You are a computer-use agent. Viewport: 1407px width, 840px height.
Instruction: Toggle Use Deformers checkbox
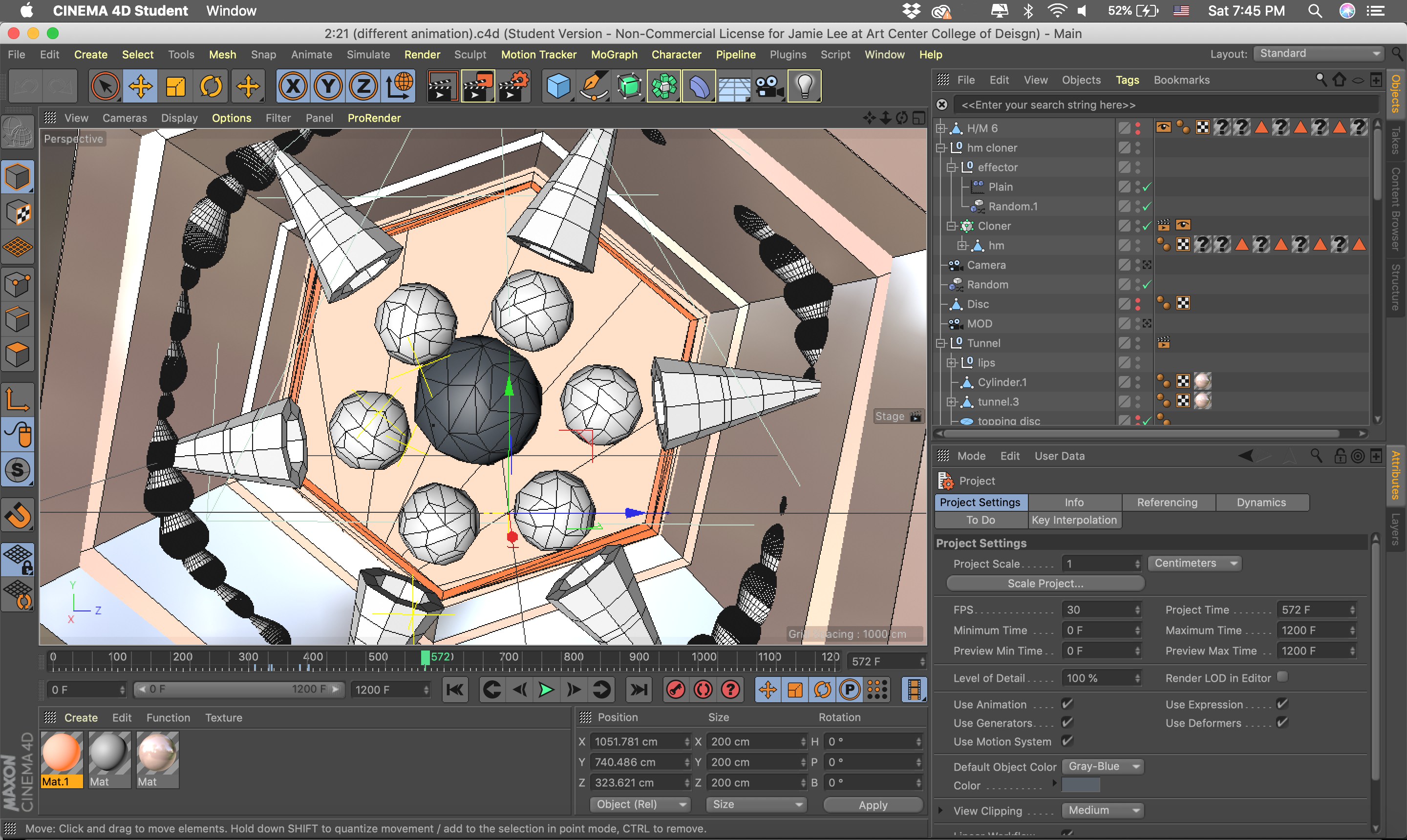point(1283,722)
